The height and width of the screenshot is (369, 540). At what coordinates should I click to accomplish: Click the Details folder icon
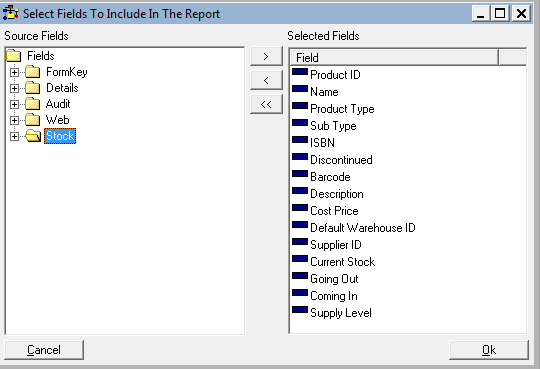click(x=33, y=88)
